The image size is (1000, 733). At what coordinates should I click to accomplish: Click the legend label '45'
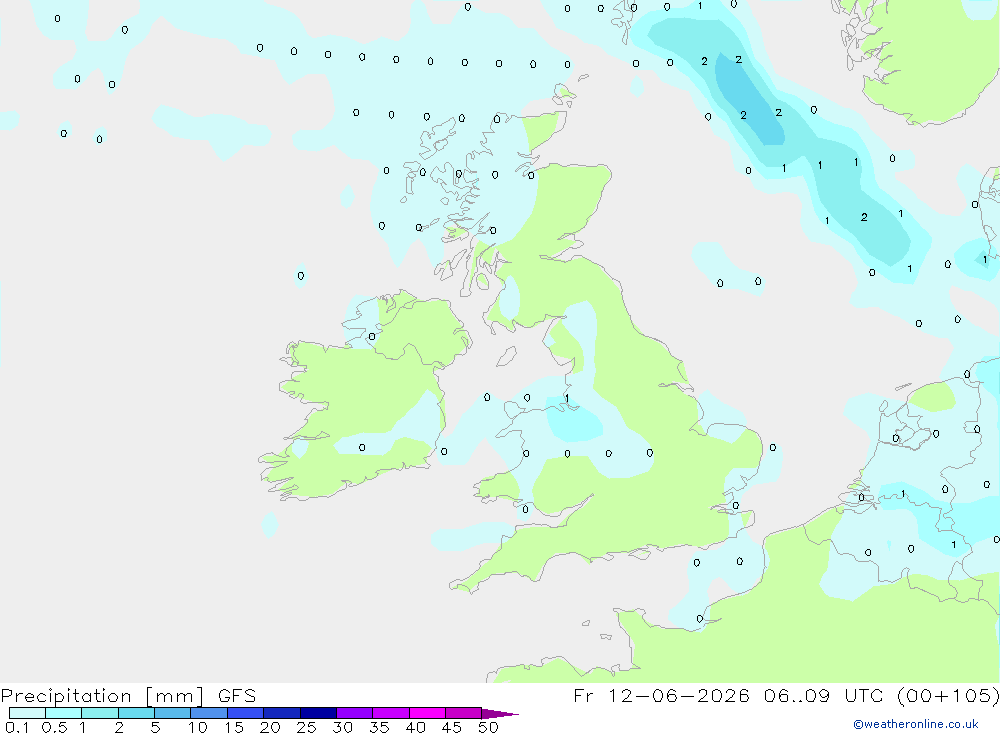[452, 727]
